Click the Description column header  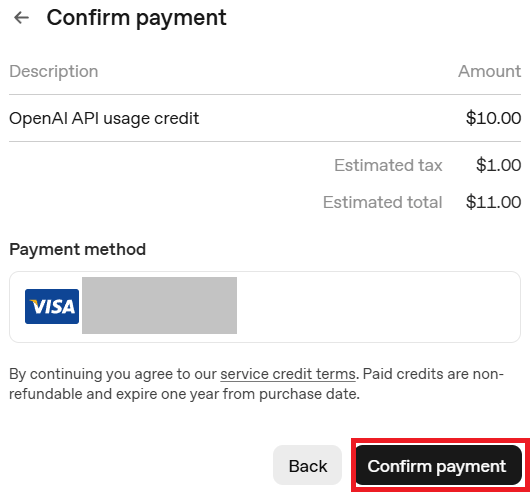point(54,71)
